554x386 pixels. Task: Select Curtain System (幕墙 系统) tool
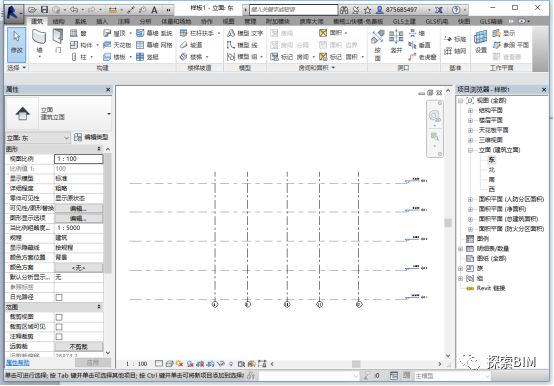154,33
